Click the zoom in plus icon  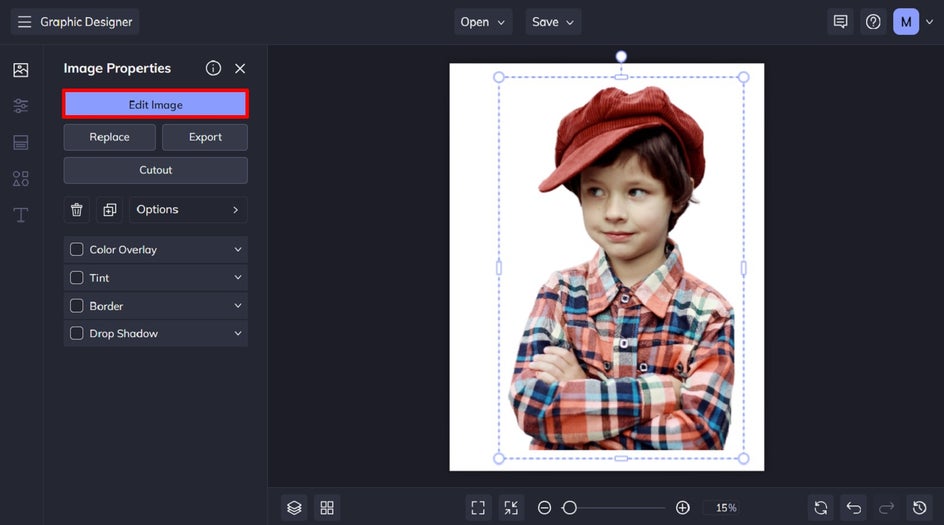click(682, 508)
